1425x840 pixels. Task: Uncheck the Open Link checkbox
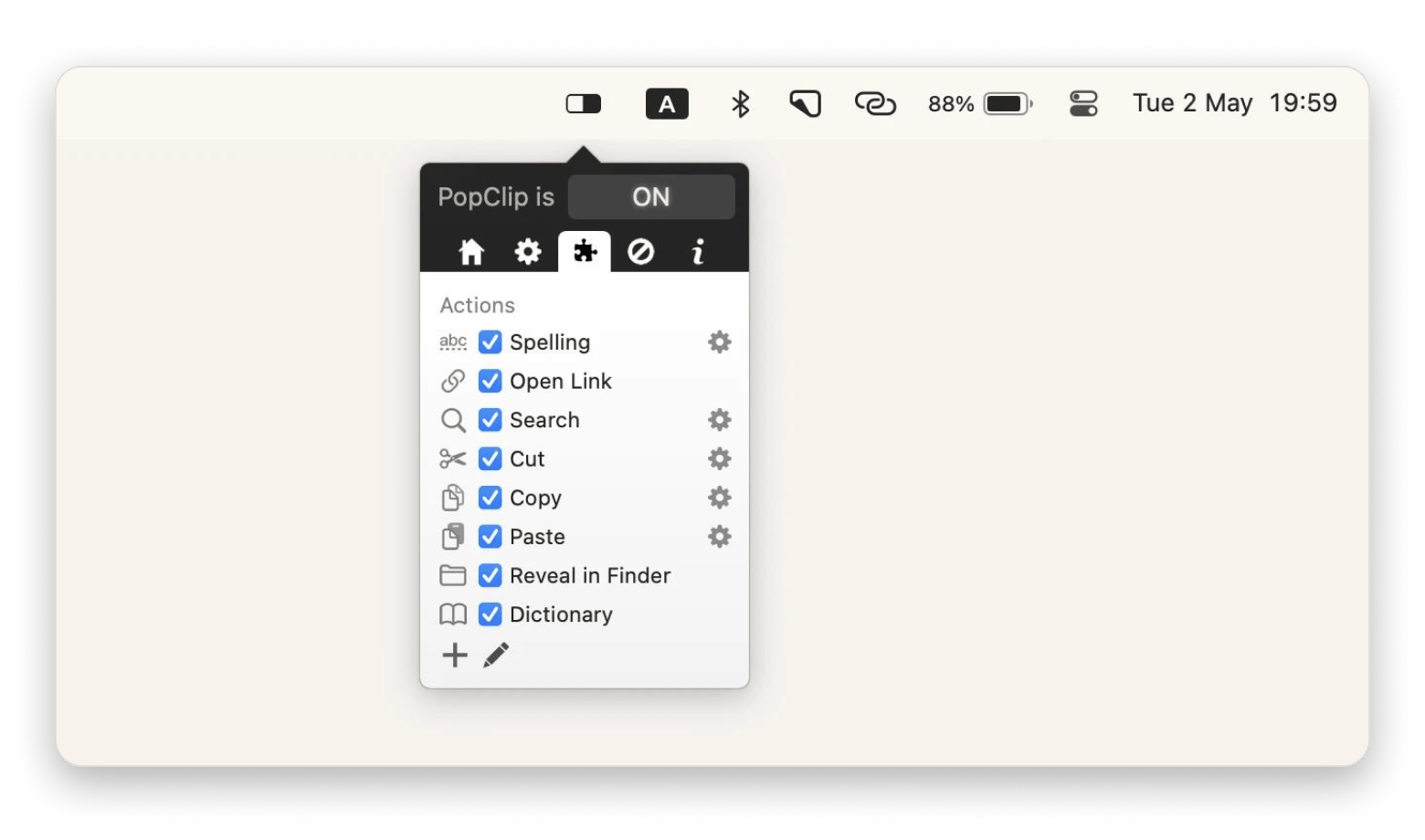491,381
